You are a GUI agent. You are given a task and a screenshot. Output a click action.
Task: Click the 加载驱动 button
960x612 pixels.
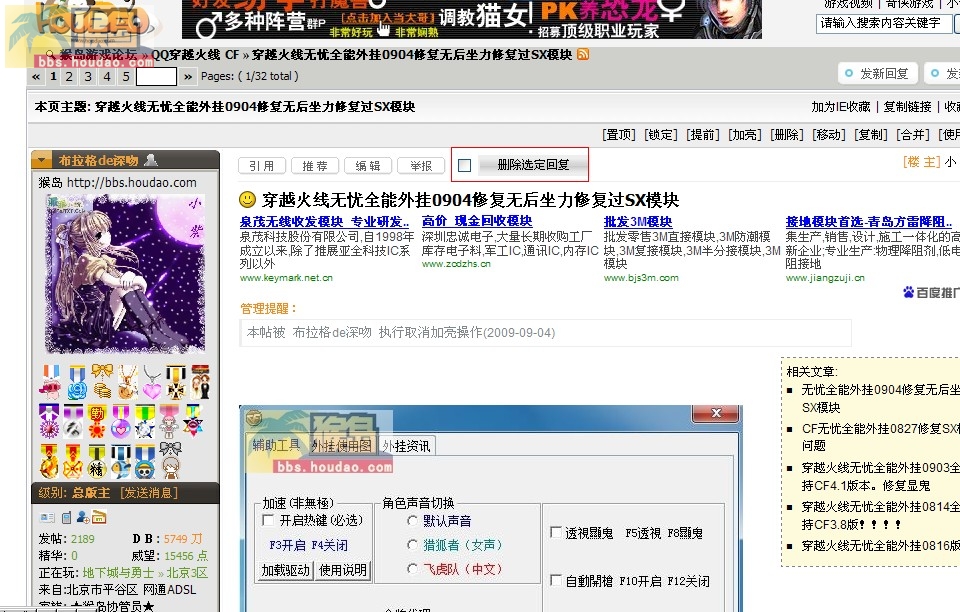click(285, 570)
